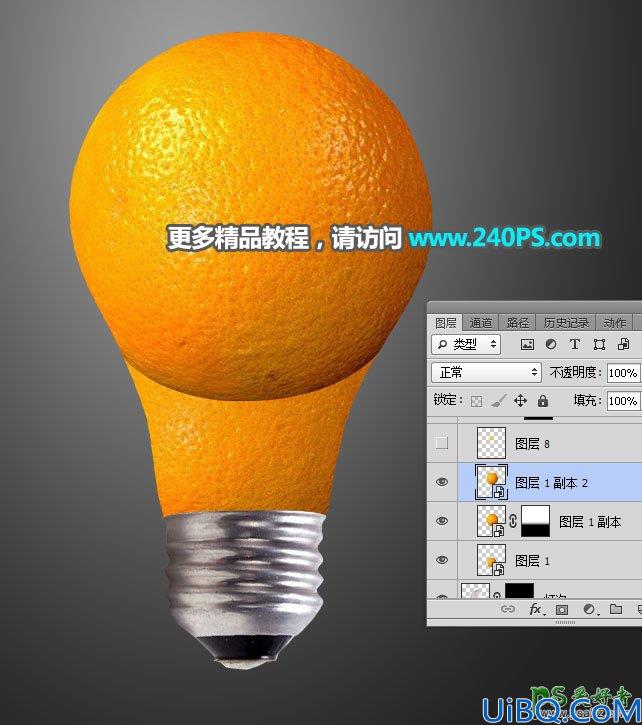Open the fx layer style menu
642x725 pixels.
point(537,609)
